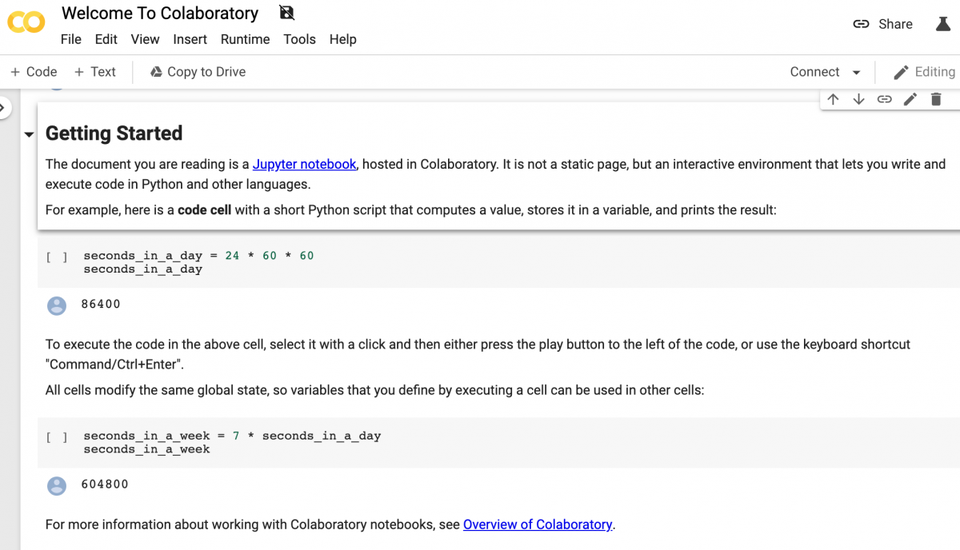Click the Getting Started heading
This screenshot has width=960, height=550.
click(114, 133)
